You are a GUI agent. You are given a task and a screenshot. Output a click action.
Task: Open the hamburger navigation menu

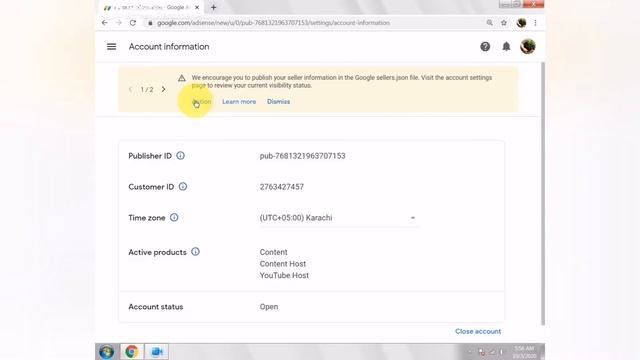[x=111, y=47]
